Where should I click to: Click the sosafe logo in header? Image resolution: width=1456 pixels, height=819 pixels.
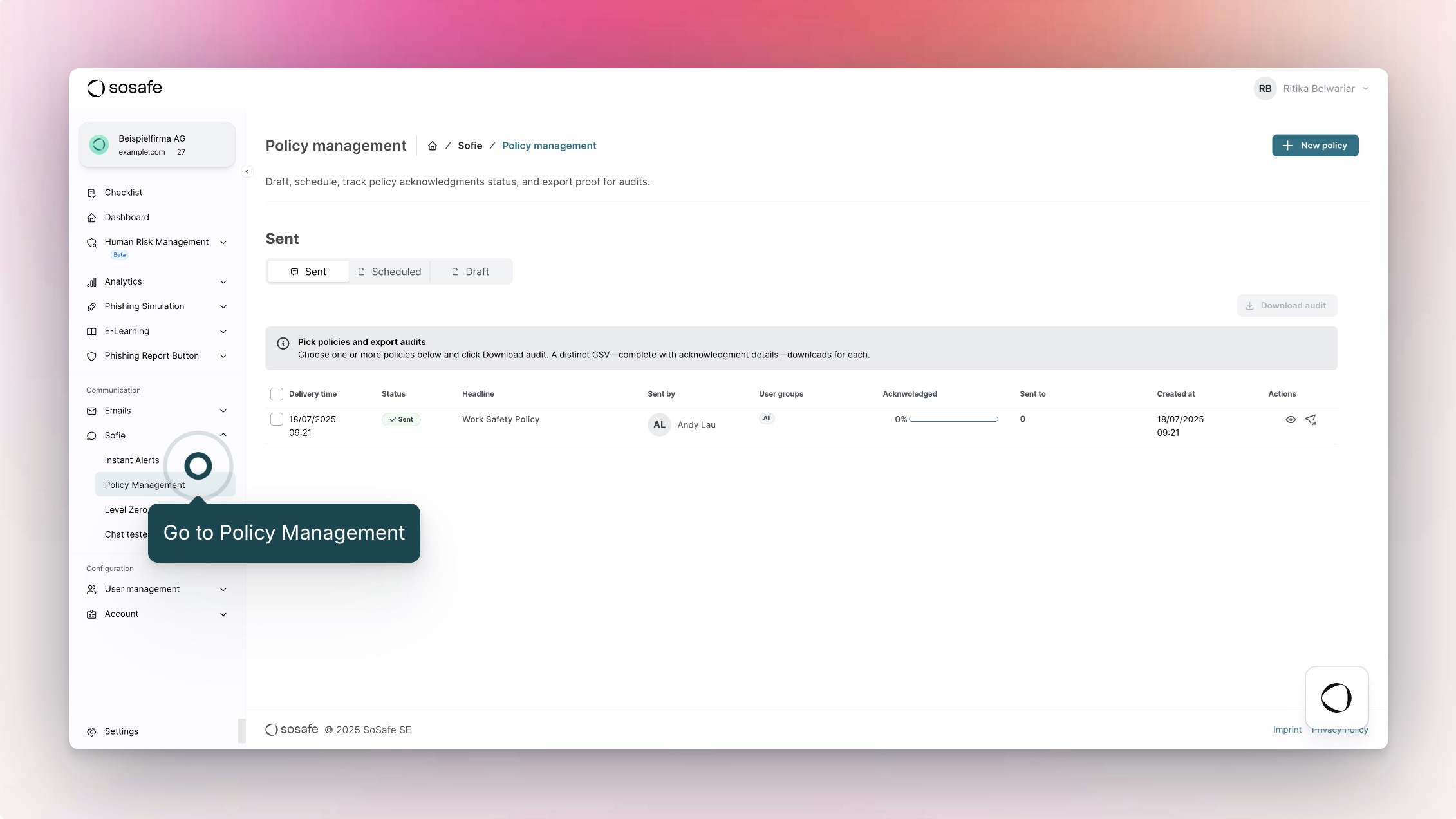[x=125, y=88]
